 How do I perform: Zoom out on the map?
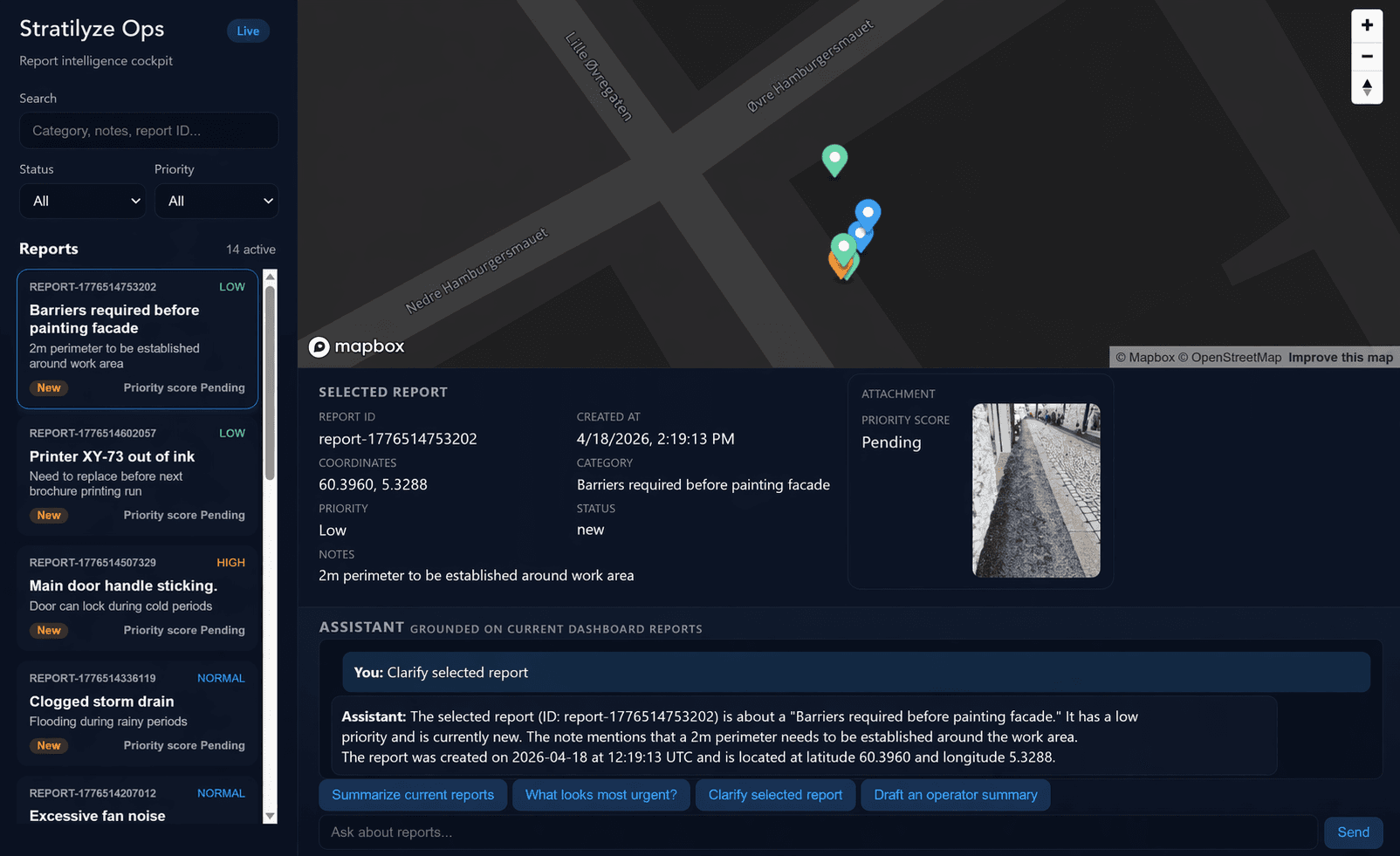point(1366,56)
